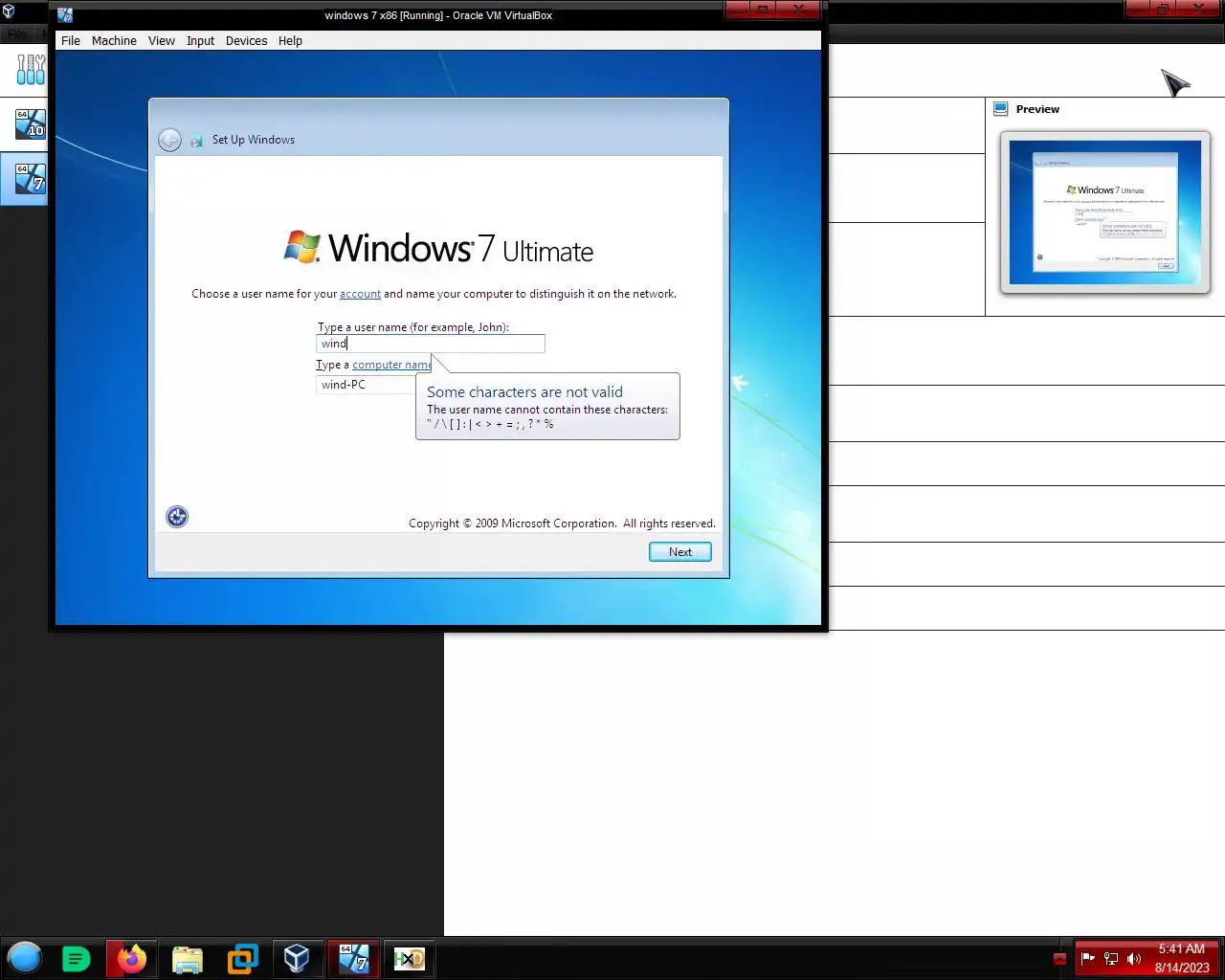Click the Next button
Screen dimensions: 1225x980
click(680, 552)
